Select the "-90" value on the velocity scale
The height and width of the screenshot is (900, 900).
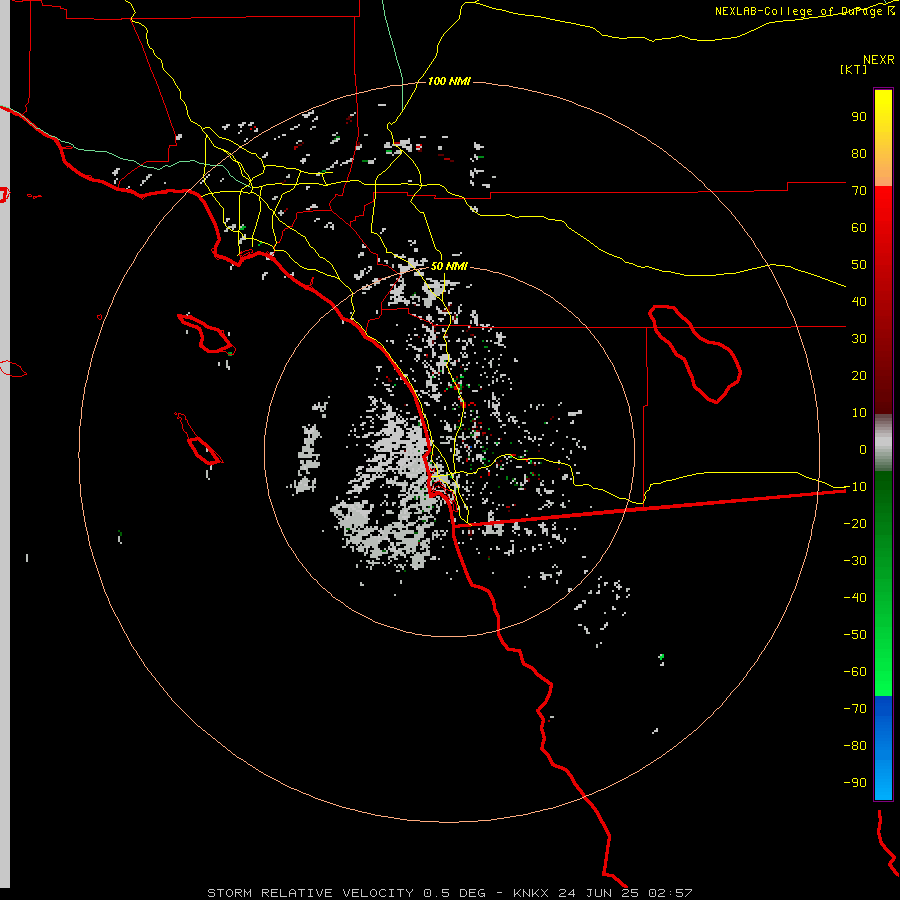pyautogui.click(x=855, y=783)
